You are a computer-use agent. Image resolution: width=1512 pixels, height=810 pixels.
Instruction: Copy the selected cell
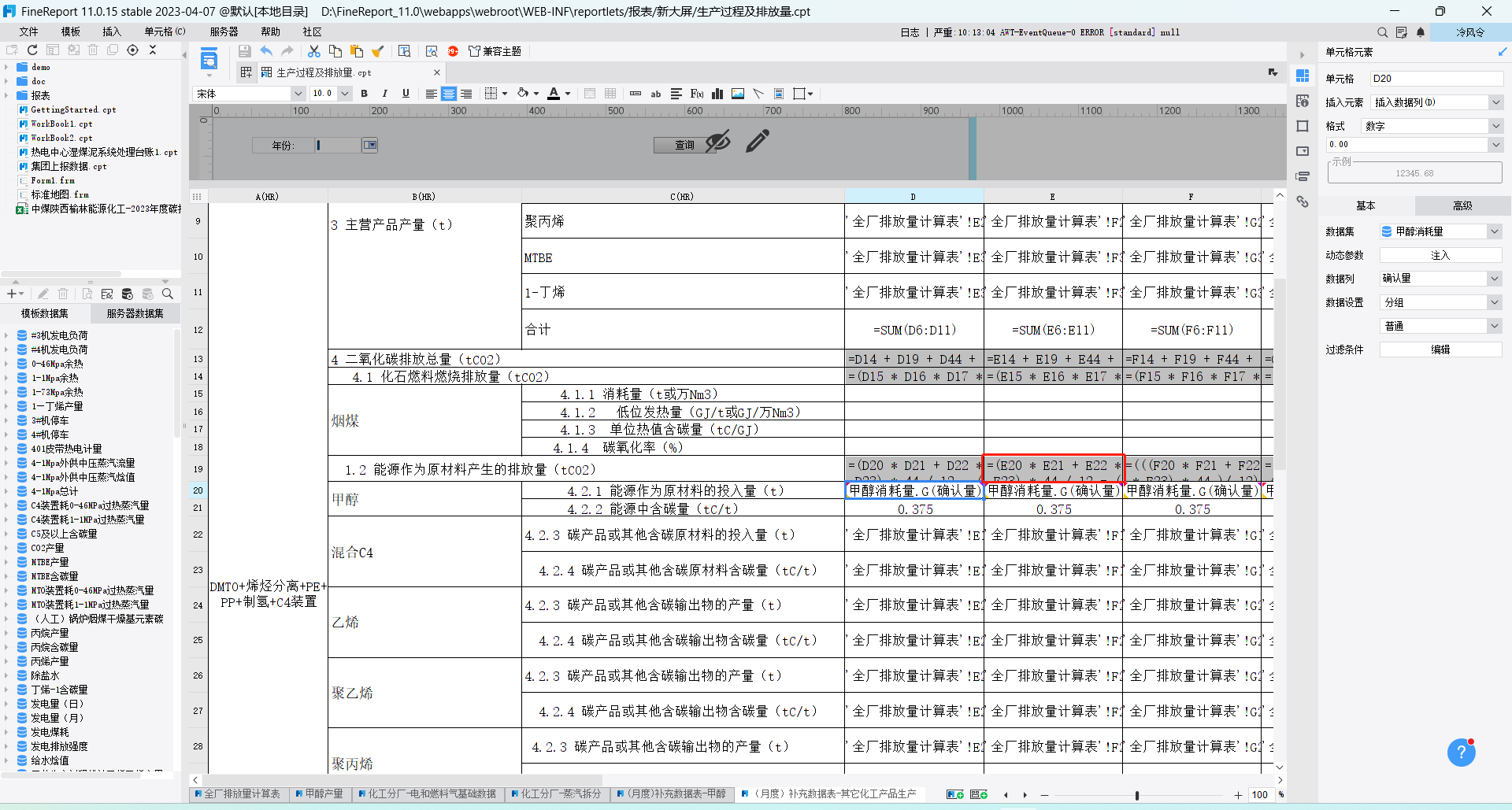[335, 51]
